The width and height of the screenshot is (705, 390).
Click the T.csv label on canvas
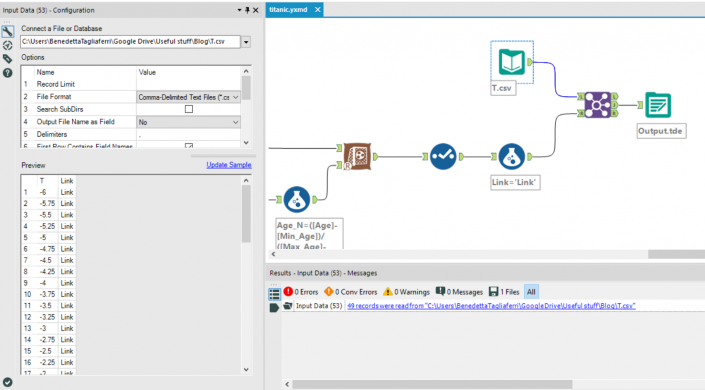pyautogui.click(x=502, y=88)
